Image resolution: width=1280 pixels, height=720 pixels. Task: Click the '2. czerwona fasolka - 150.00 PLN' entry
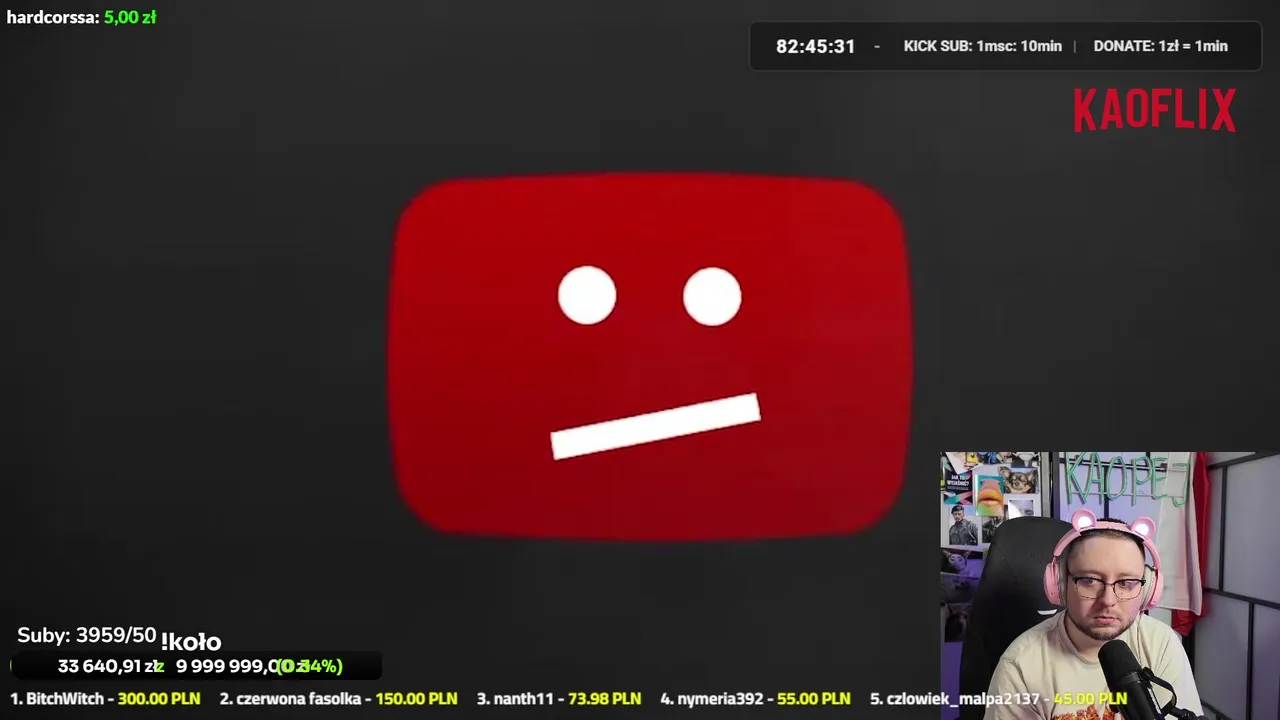pos(338,699)
